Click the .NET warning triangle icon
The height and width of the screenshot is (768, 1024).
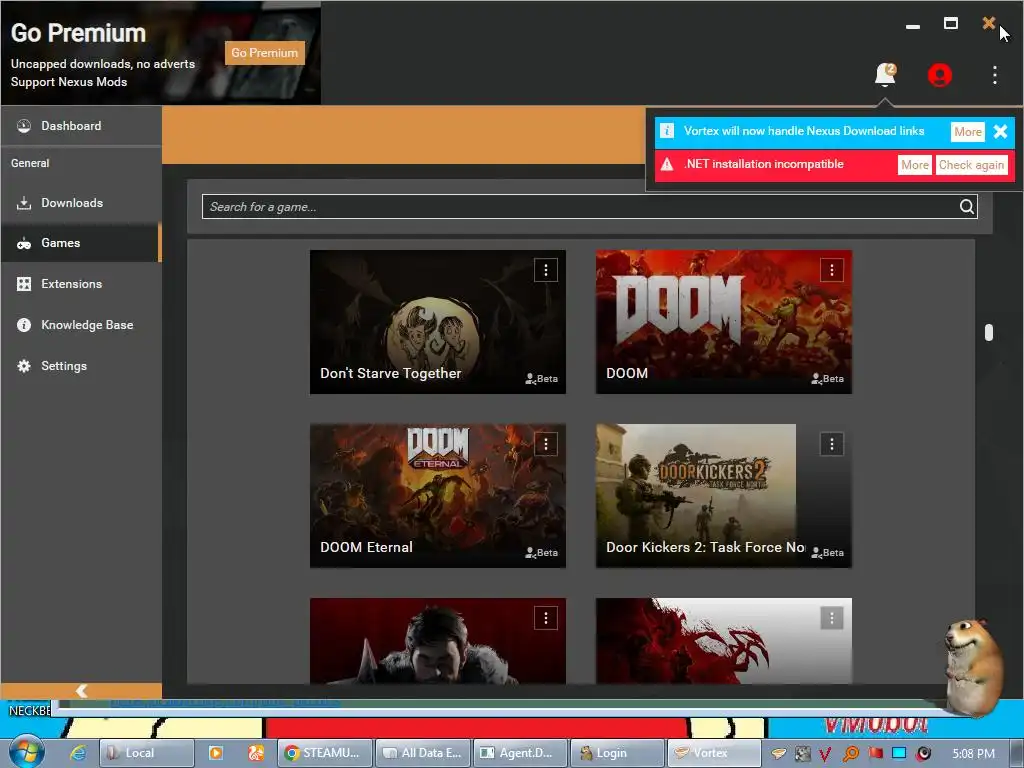667,165
